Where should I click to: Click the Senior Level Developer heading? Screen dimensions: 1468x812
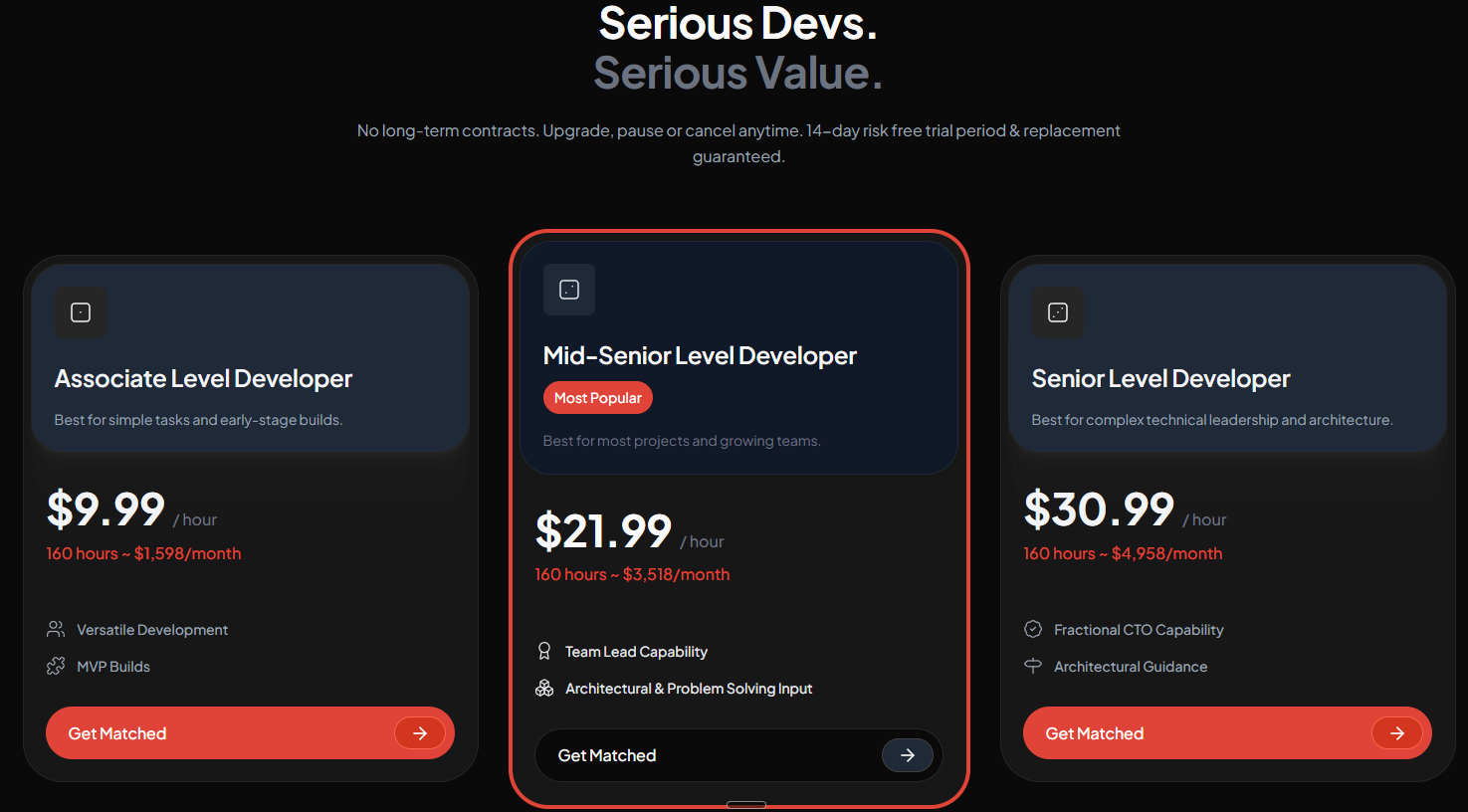tap(1160, 379)
